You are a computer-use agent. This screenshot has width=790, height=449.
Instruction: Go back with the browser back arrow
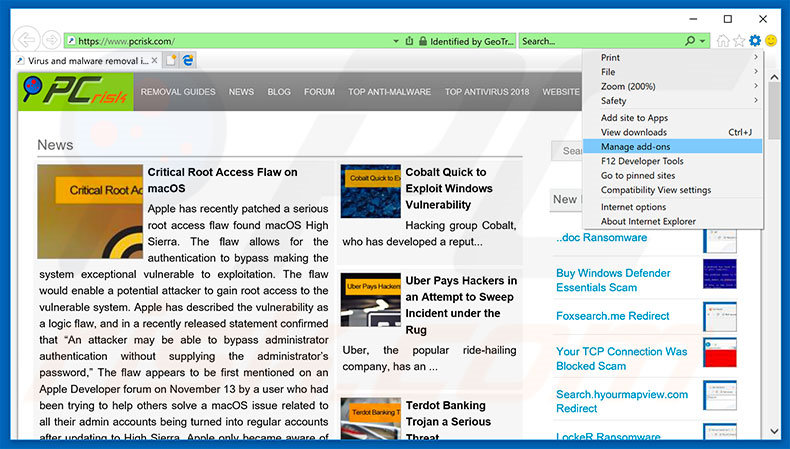26,40
